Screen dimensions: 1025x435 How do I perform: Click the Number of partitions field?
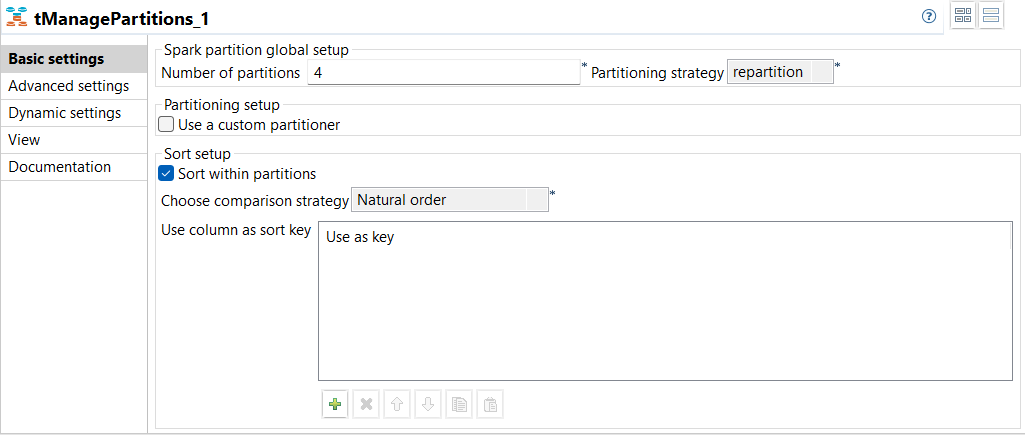443,72
